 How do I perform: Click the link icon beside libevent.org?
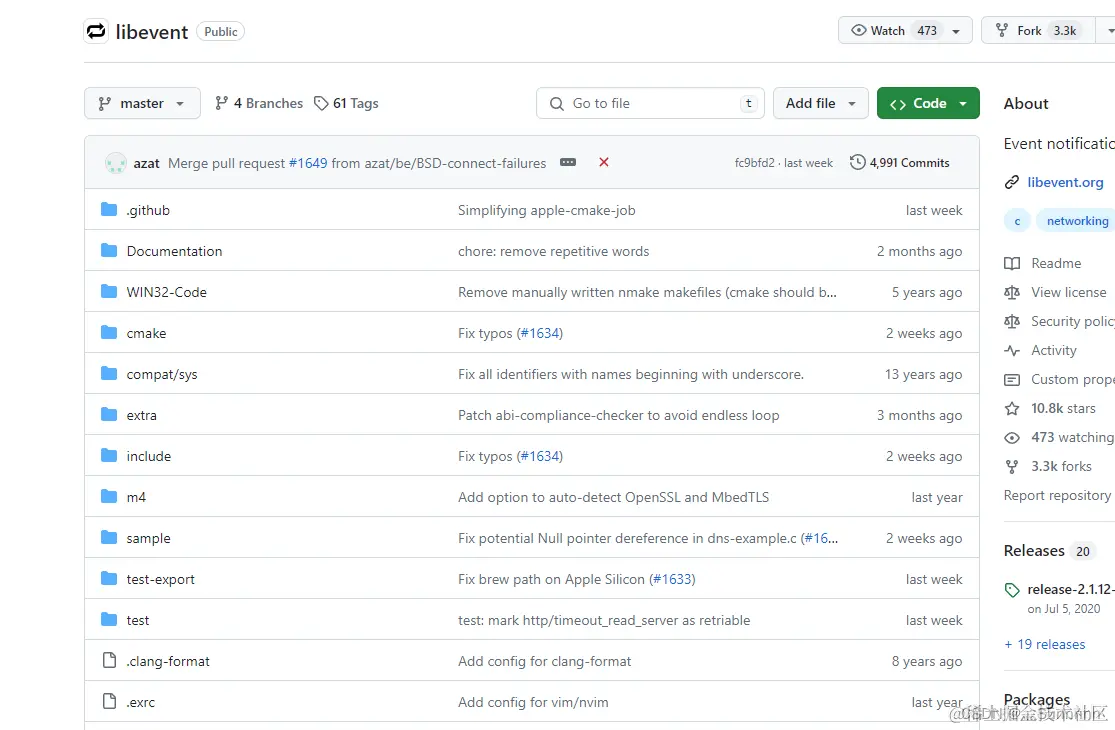coord(1012,183)
